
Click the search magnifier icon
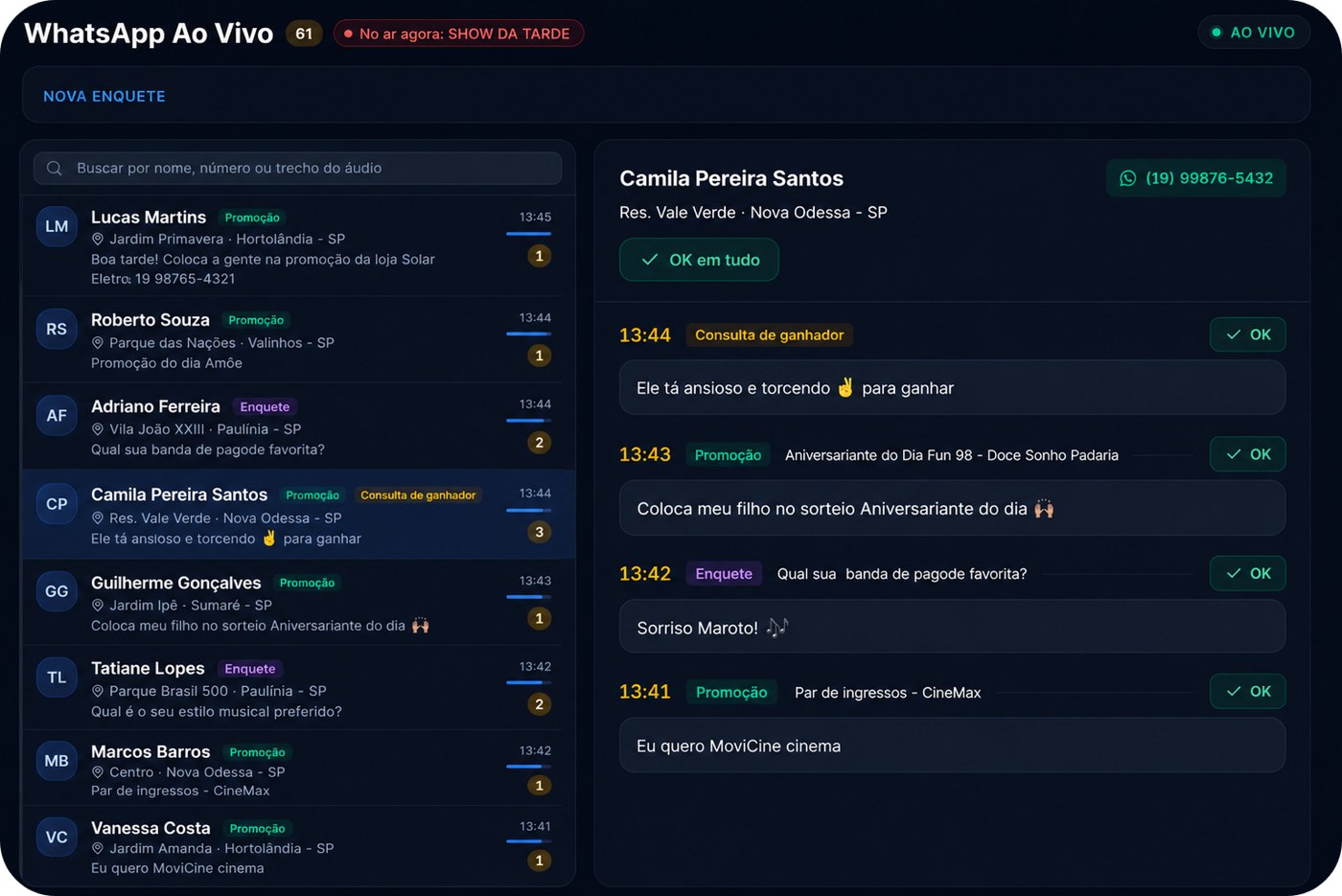coord(55,168)
